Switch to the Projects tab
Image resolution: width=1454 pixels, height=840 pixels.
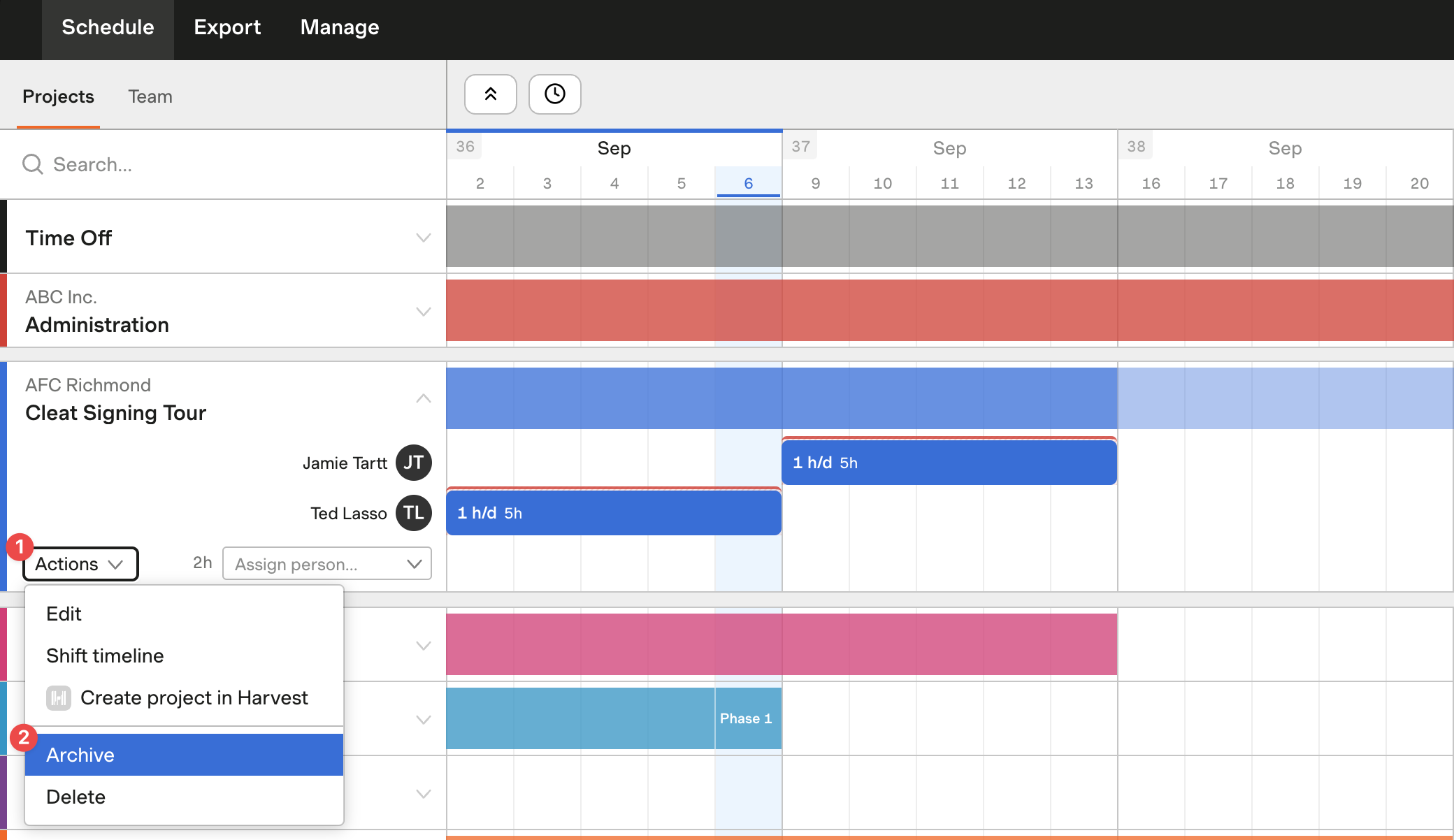(58, 96)
